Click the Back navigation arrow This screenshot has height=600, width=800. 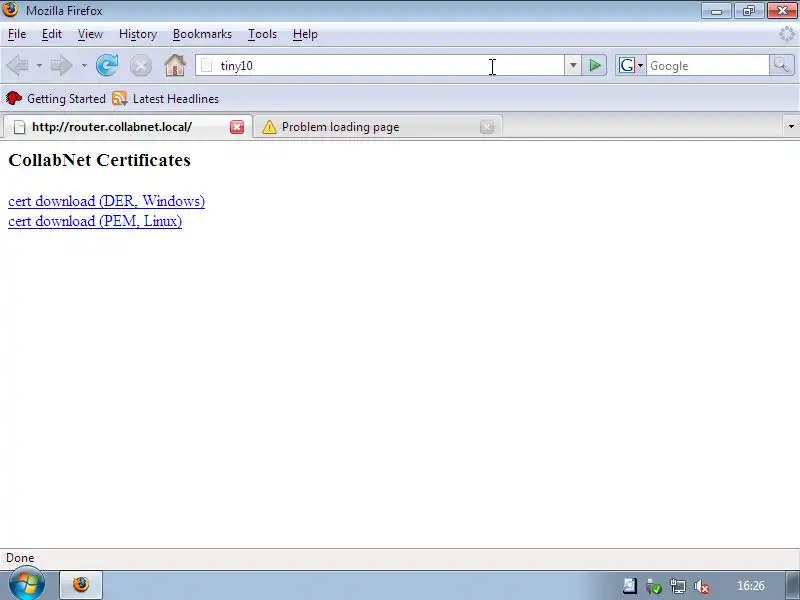point(18,65)
